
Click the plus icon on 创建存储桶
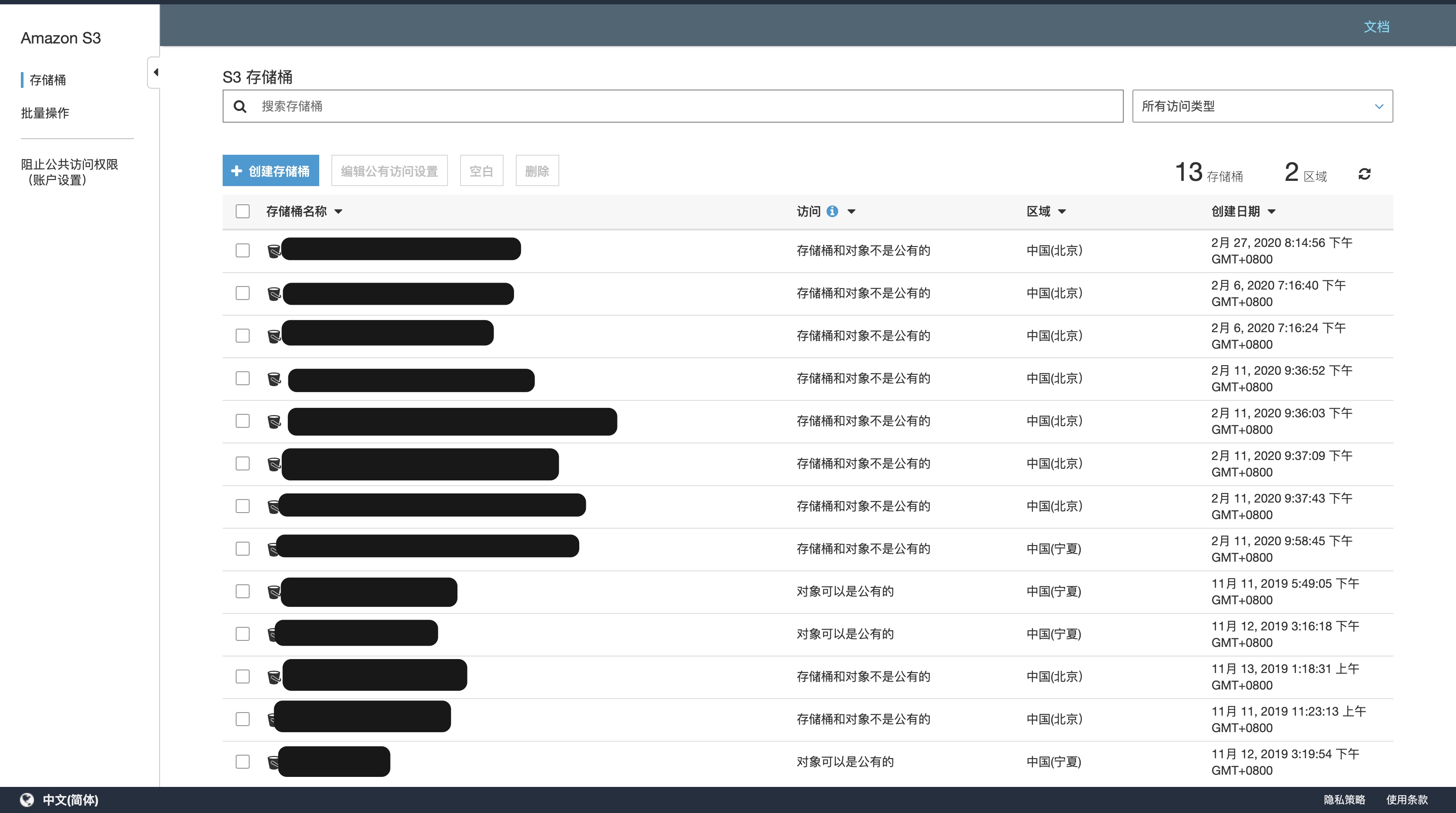(237, 170)
